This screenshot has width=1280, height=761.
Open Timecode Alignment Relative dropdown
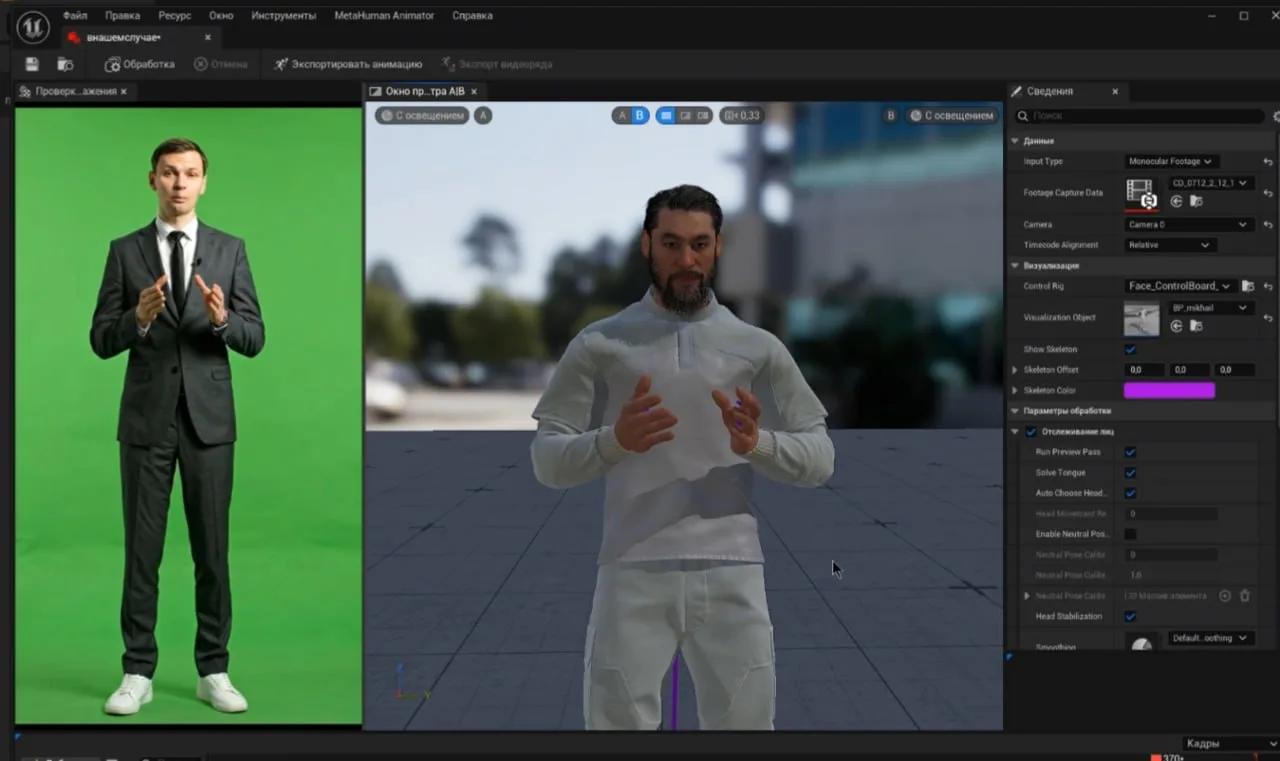(1170, 245)
